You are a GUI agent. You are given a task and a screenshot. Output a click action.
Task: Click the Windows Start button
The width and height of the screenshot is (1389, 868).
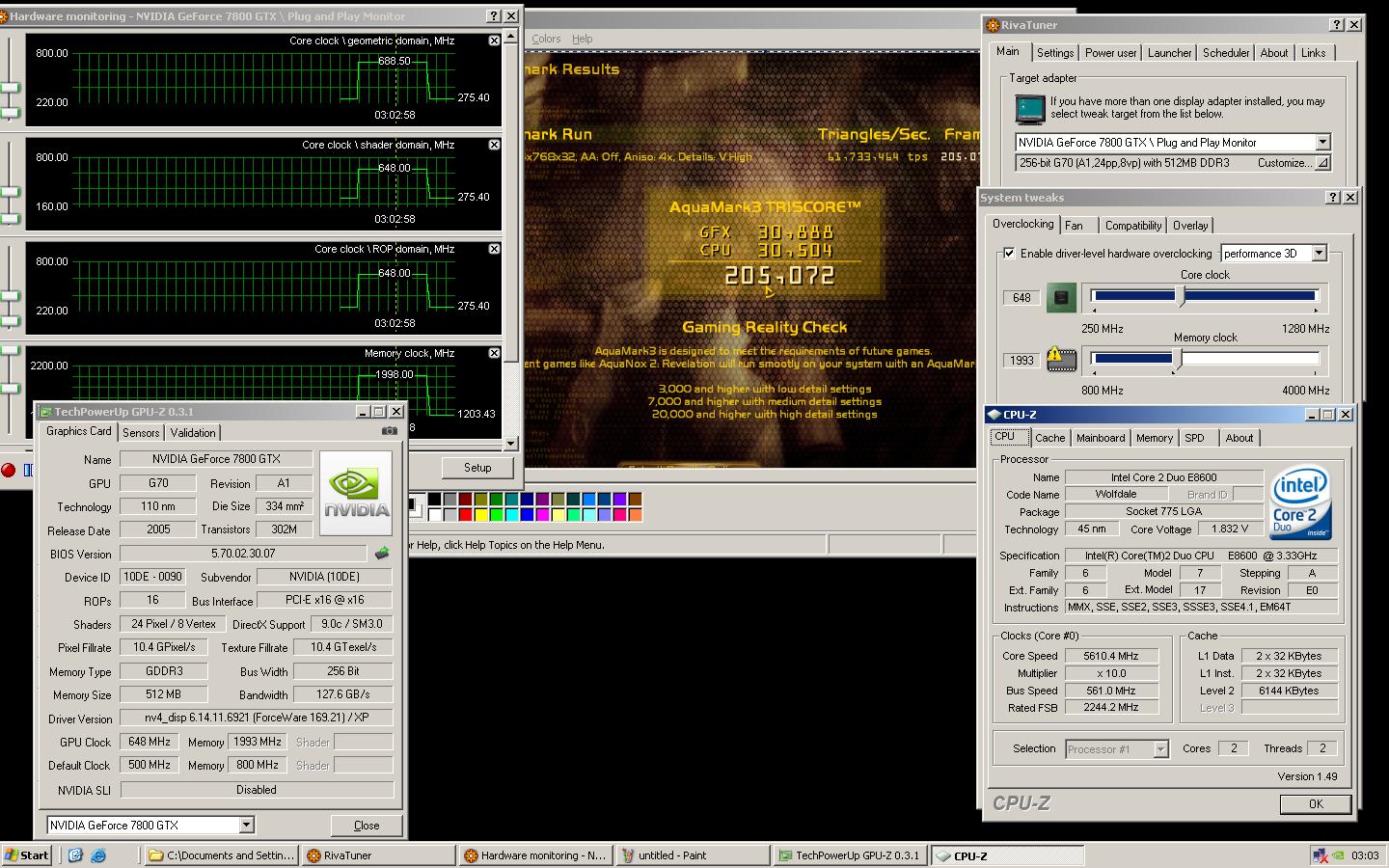[x=26, y=855]
